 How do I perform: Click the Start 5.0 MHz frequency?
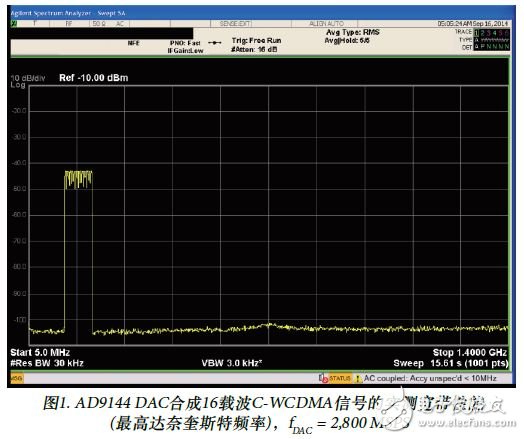[40, 352]
